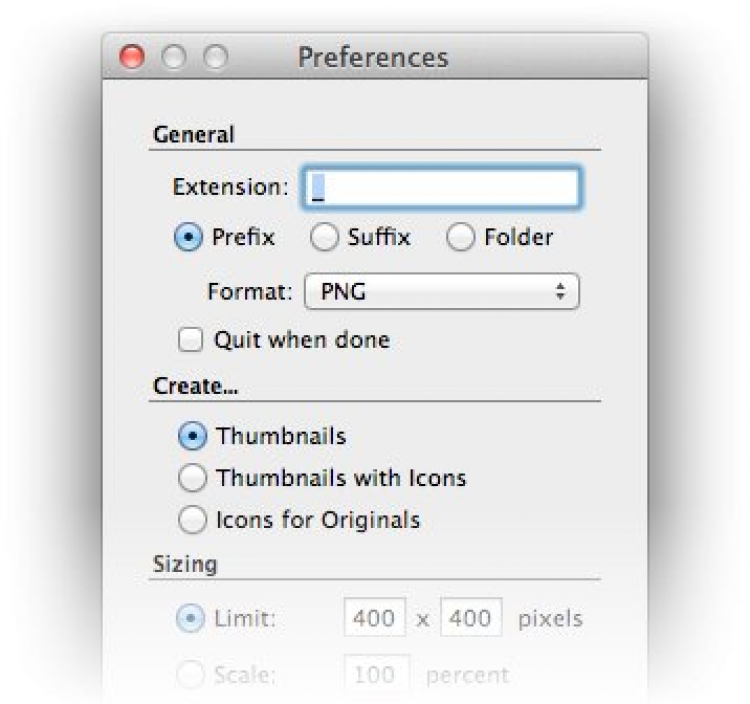Open the Format PNG dropdown

tap(441, 292)
